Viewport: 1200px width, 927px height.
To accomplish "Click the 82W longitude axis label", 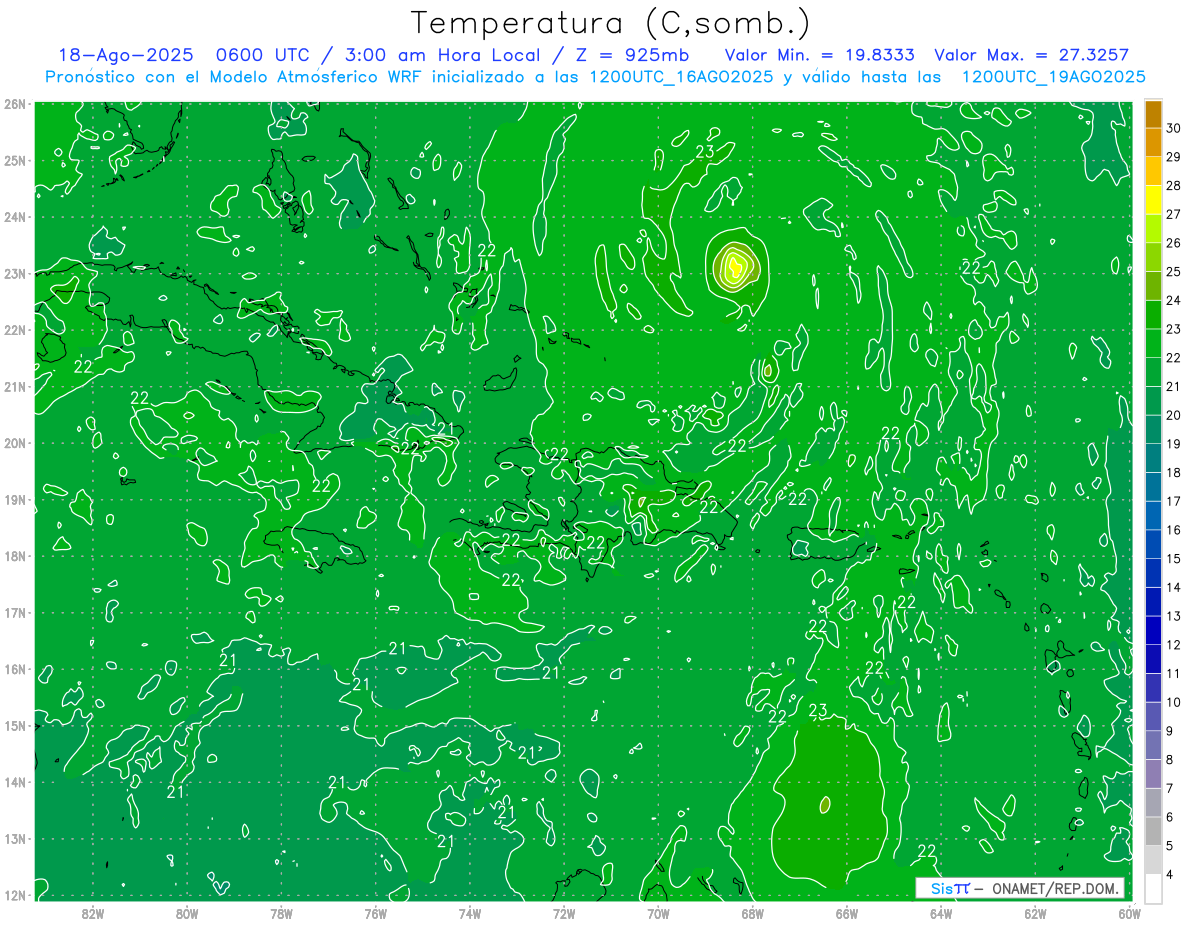I will click(x=92, y=912).
